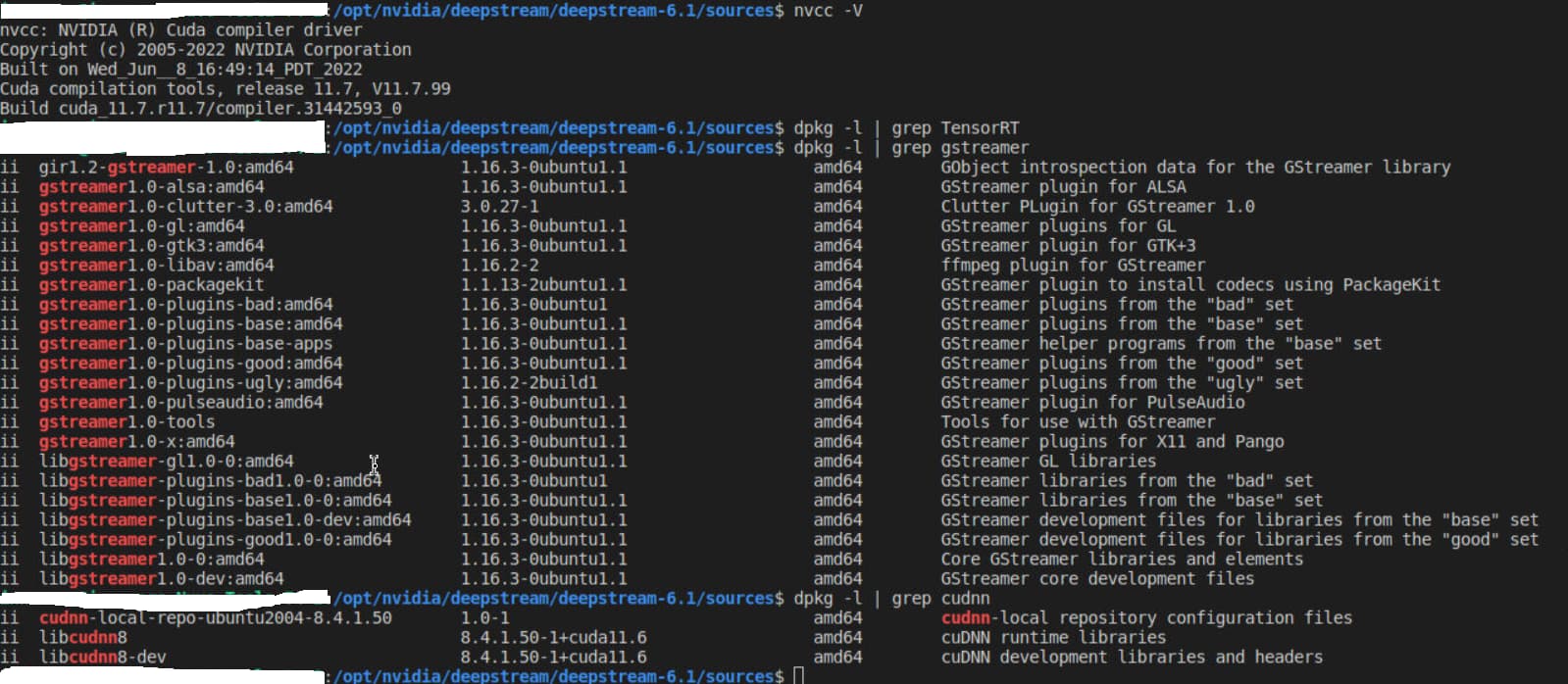Viewport: 1568px width, 684px height.
Task: Click package name gstreamer1.0-clutter-3.0:amd64
Action: coord(186,207)
